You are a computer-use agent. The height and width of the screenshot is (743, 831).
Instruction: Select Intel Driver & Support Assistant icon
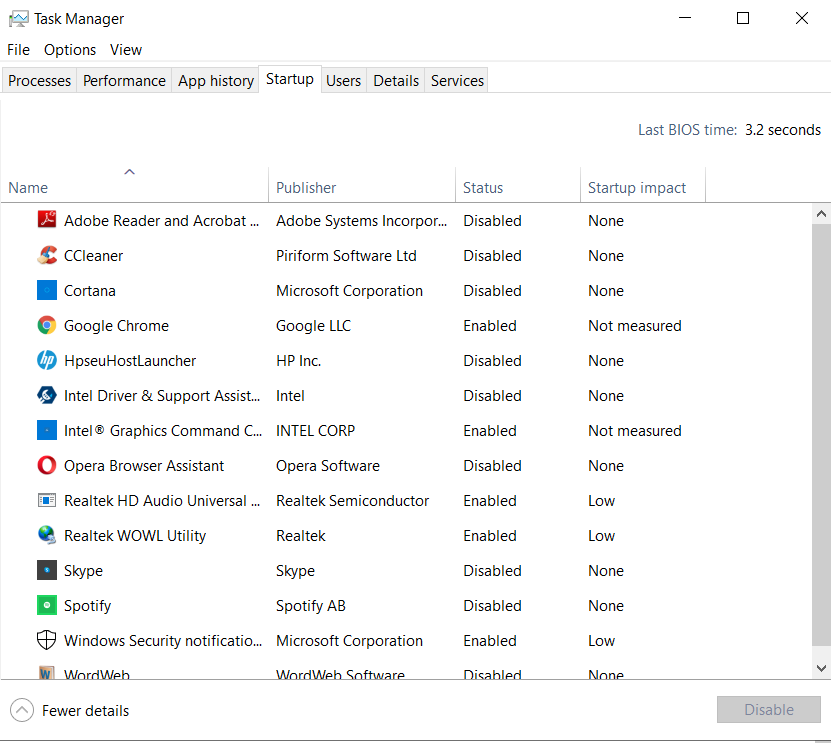click(x=47, y=395)
